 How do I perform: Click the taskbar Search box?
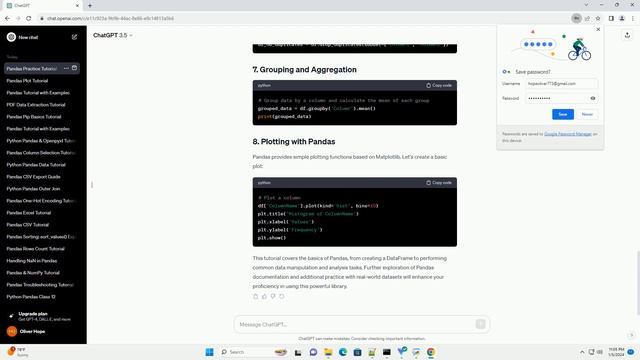[253, 352]
